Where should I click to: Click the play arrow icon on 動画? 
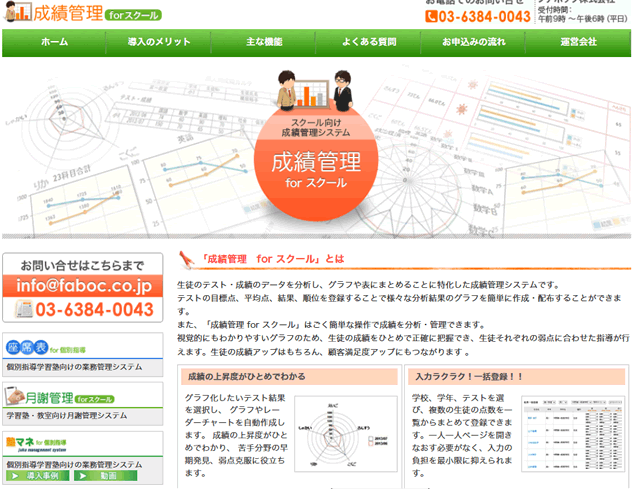[x=83, y=476]
